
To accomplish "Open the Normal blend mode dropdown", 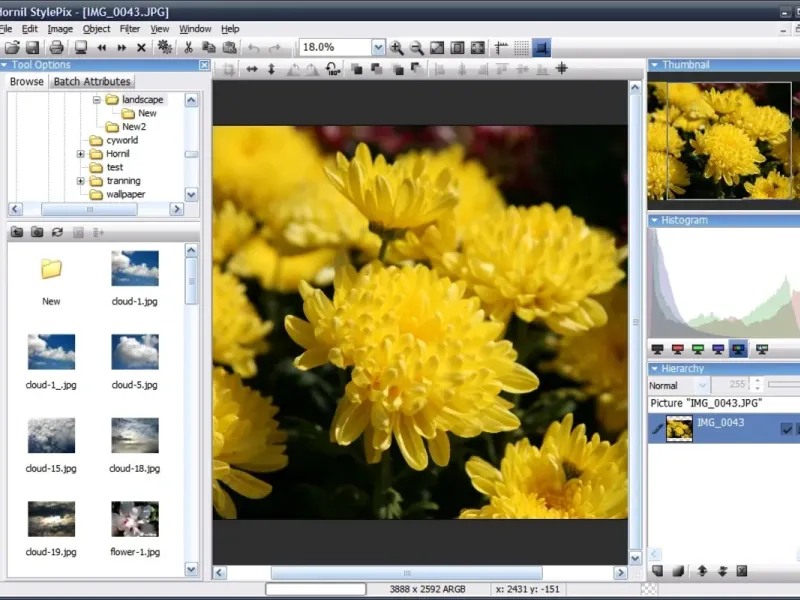I will (x=703, y=385).
